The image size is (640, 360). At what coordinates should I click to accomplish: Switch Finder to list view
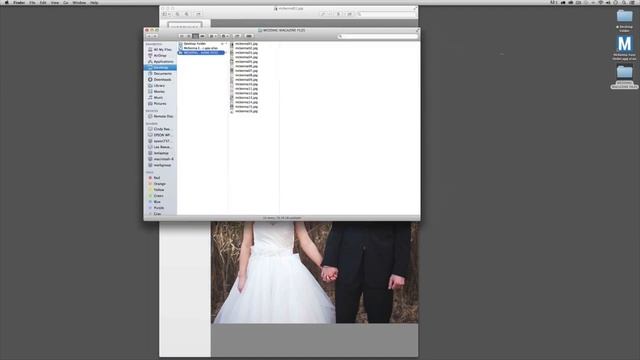[189, 36]
